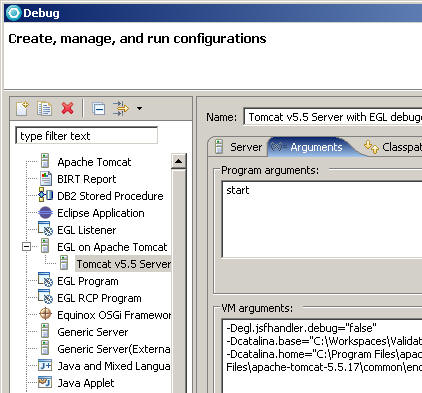
Task: Click the Filter launch configurations icon
Action: pyautogui.click(x=120, y=108)
